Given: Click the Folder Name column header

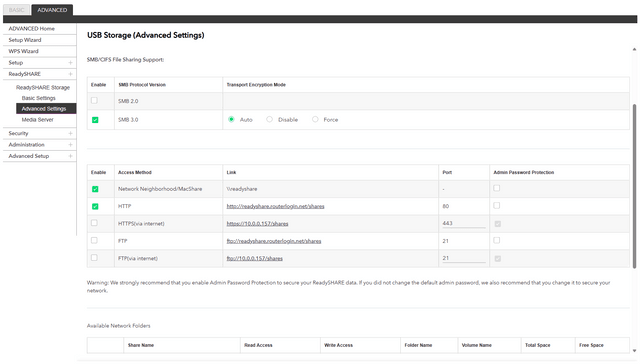Looking at the screenshot, I should 418,345.
